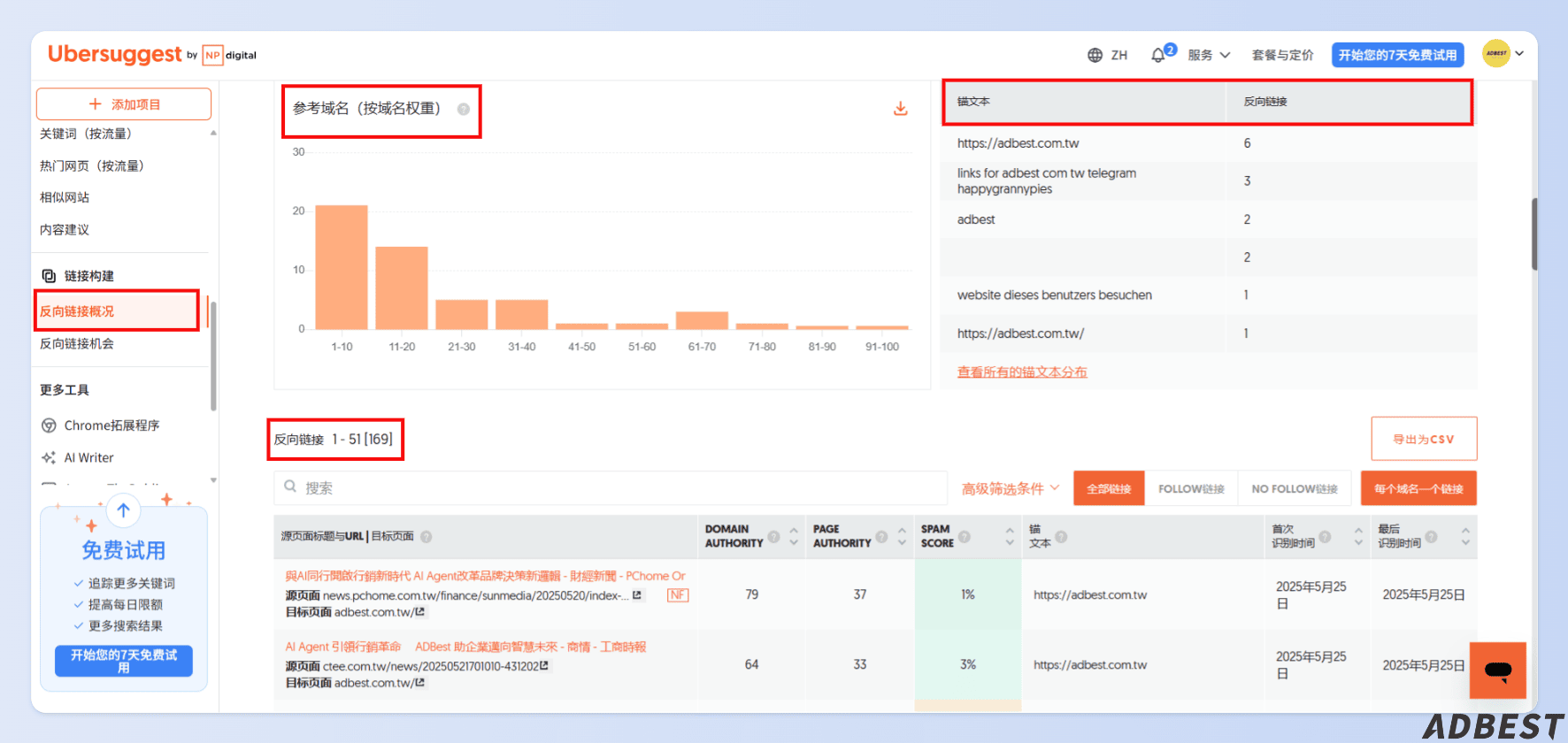The height and width of the screenshot is (743, 1568).
Task: Sort by Page Authority column
Action: 902,536
